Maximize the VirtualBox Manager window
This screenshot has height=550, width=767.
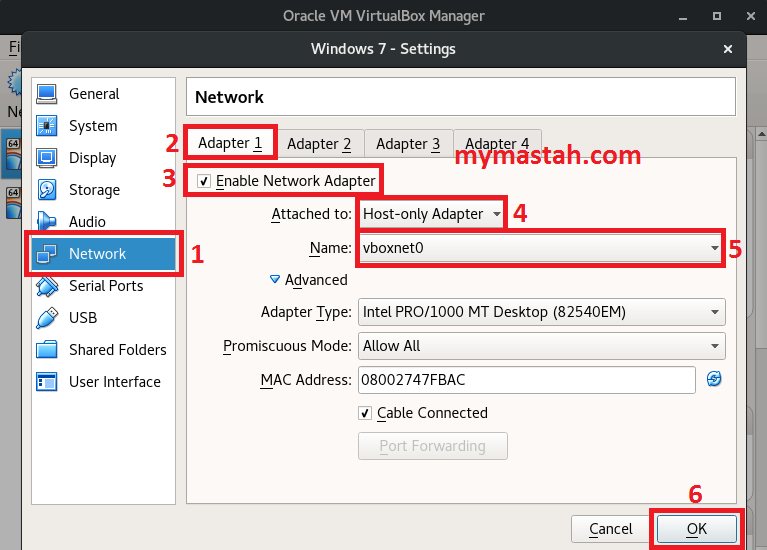pyautogui.click(x=717, y=16)
